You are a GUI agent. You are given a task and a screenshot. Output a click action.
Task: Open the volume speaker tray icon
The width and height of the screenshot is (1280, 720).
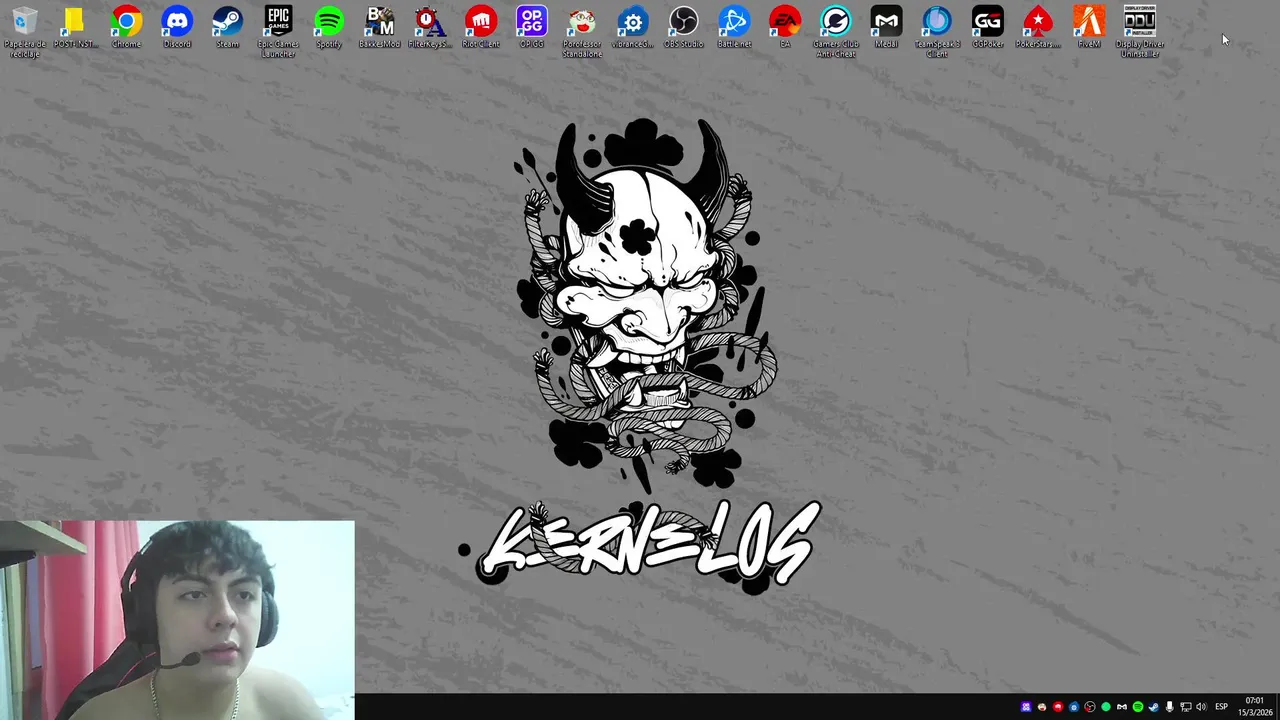coord(1201,707)
